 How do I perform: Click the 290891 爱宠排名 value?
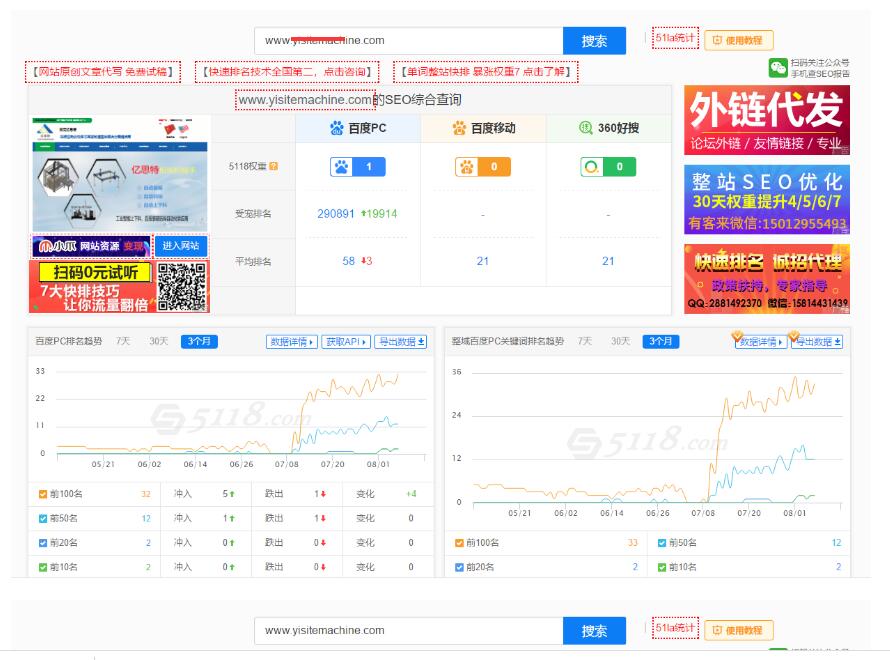click(x=335, y=214)
